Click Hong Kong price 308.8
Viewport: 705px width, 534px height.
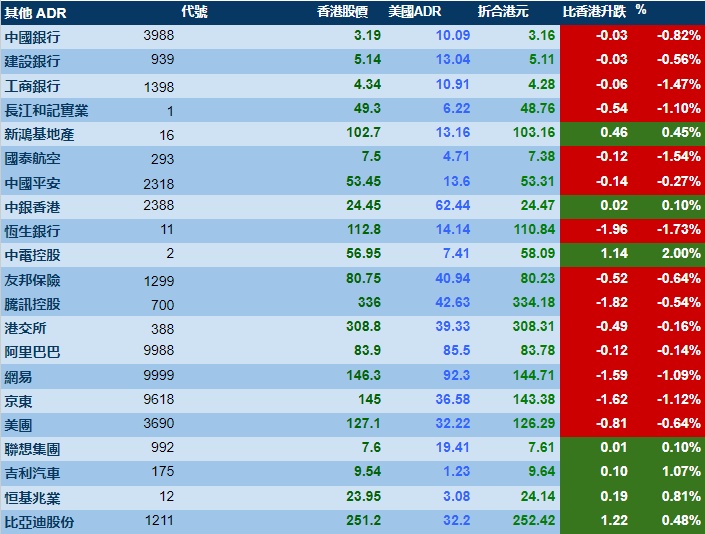click(363, 326)
